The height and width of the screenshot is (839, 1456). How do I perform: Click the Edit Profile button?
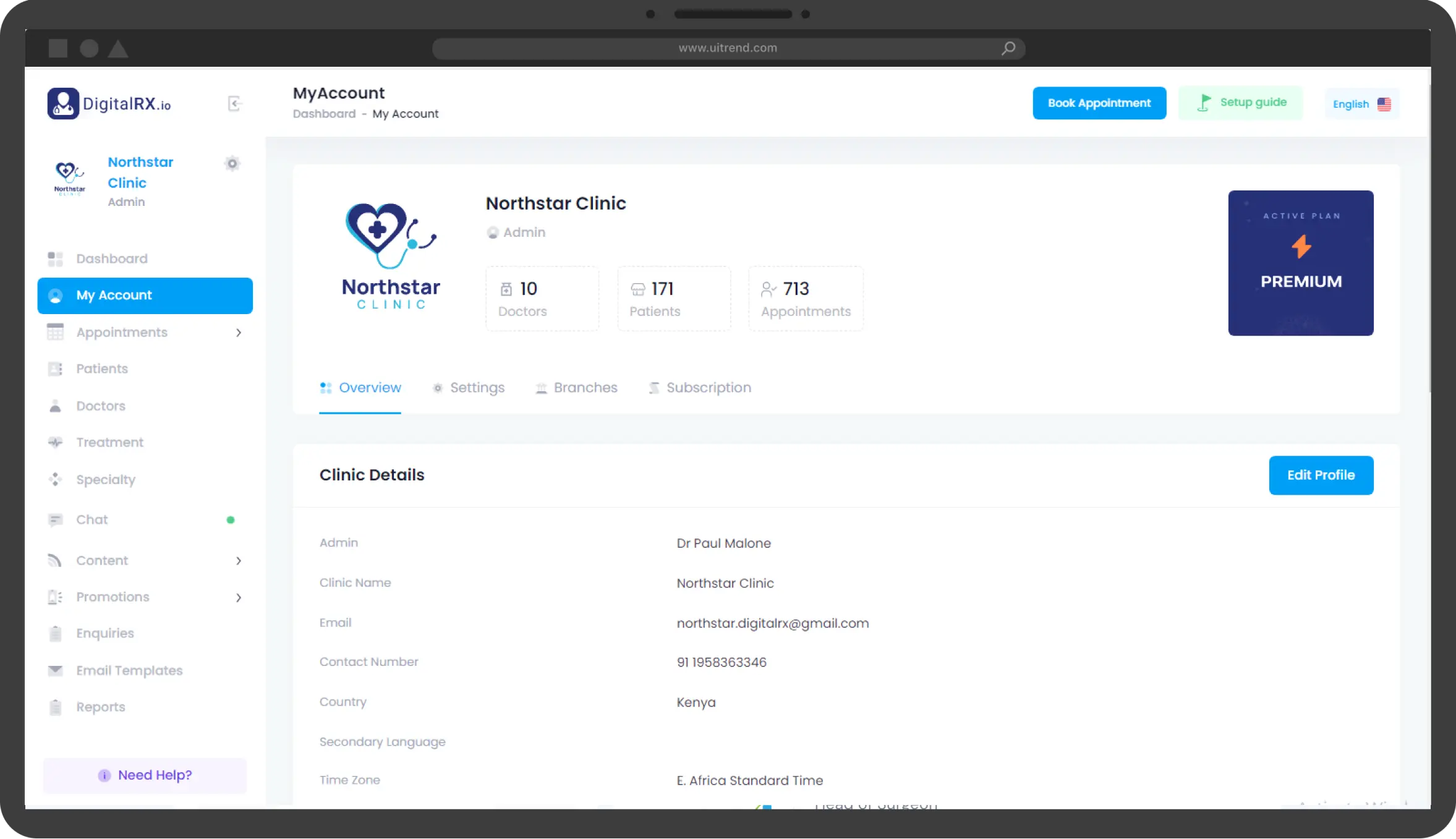(x=1321, y=475)
